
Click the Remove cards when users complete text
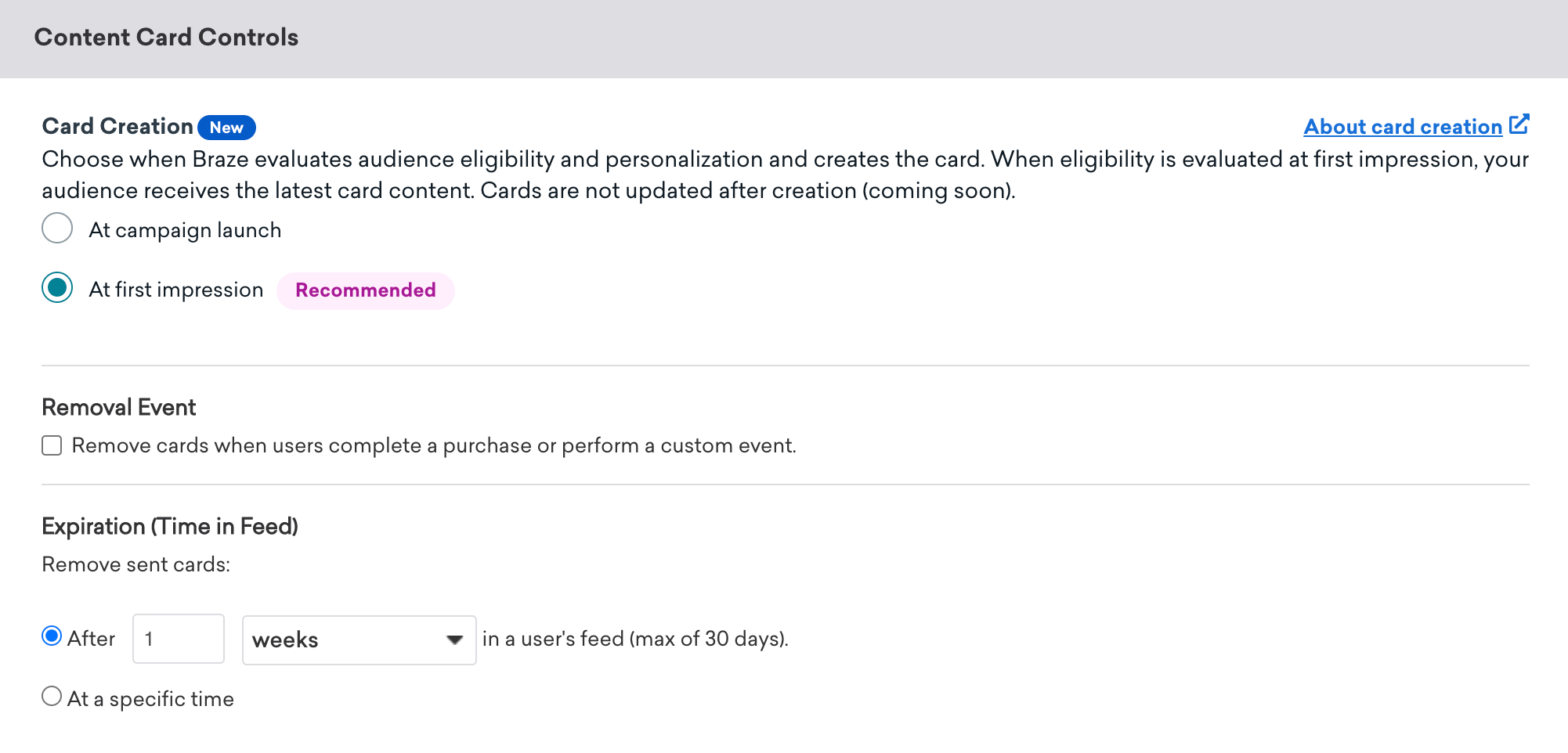(434, 445)
